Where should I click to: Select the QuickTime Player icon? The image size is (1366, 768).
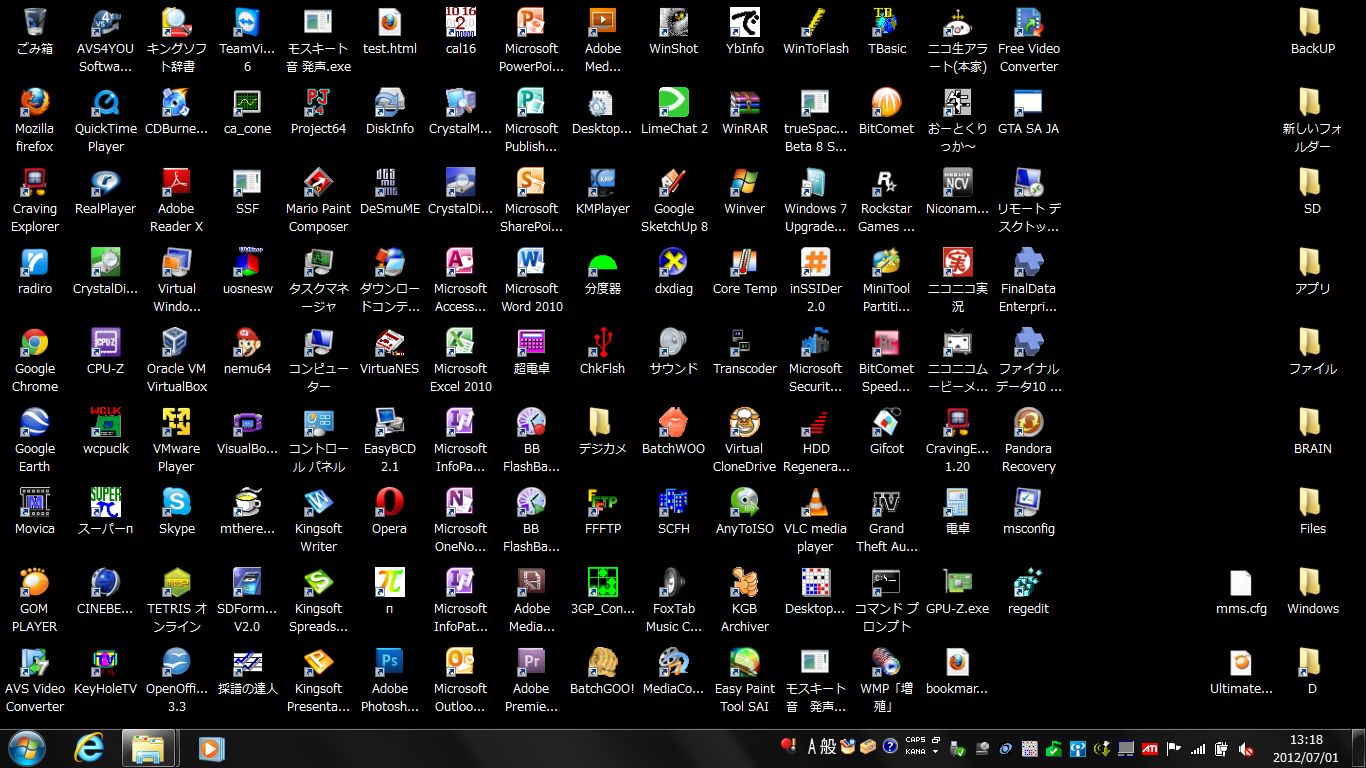click(x=106, y=120)
